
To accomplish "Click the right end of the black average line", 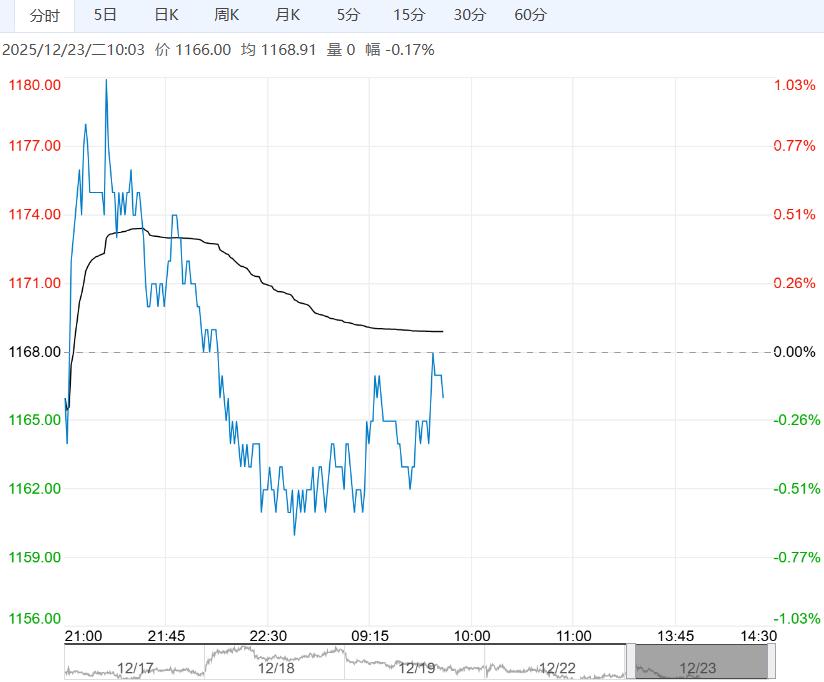I will pyautogui.click(x=442, y=331).
